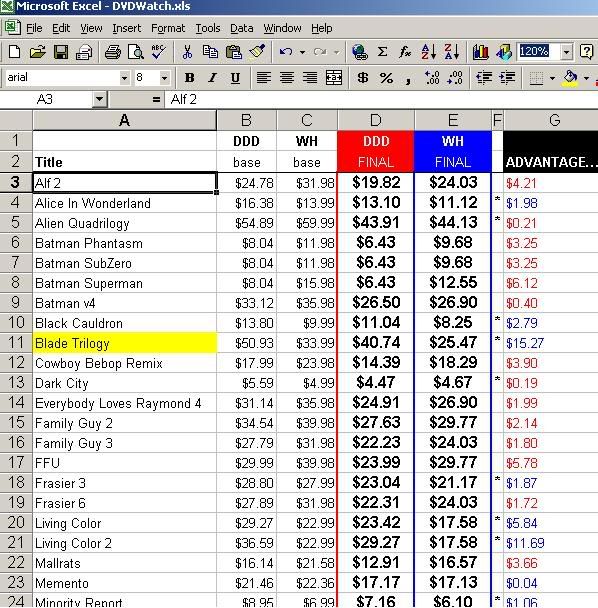Toggle italic formatting
Viewport: 598px width, 608px height.
point(212,78)
